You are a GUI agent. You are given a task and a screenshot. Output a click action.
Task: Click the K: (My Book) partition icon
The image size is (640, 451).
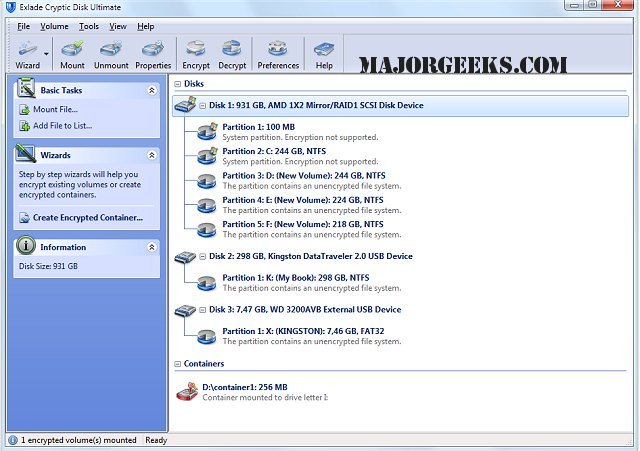pyautogui.click(x=207, y=283)
